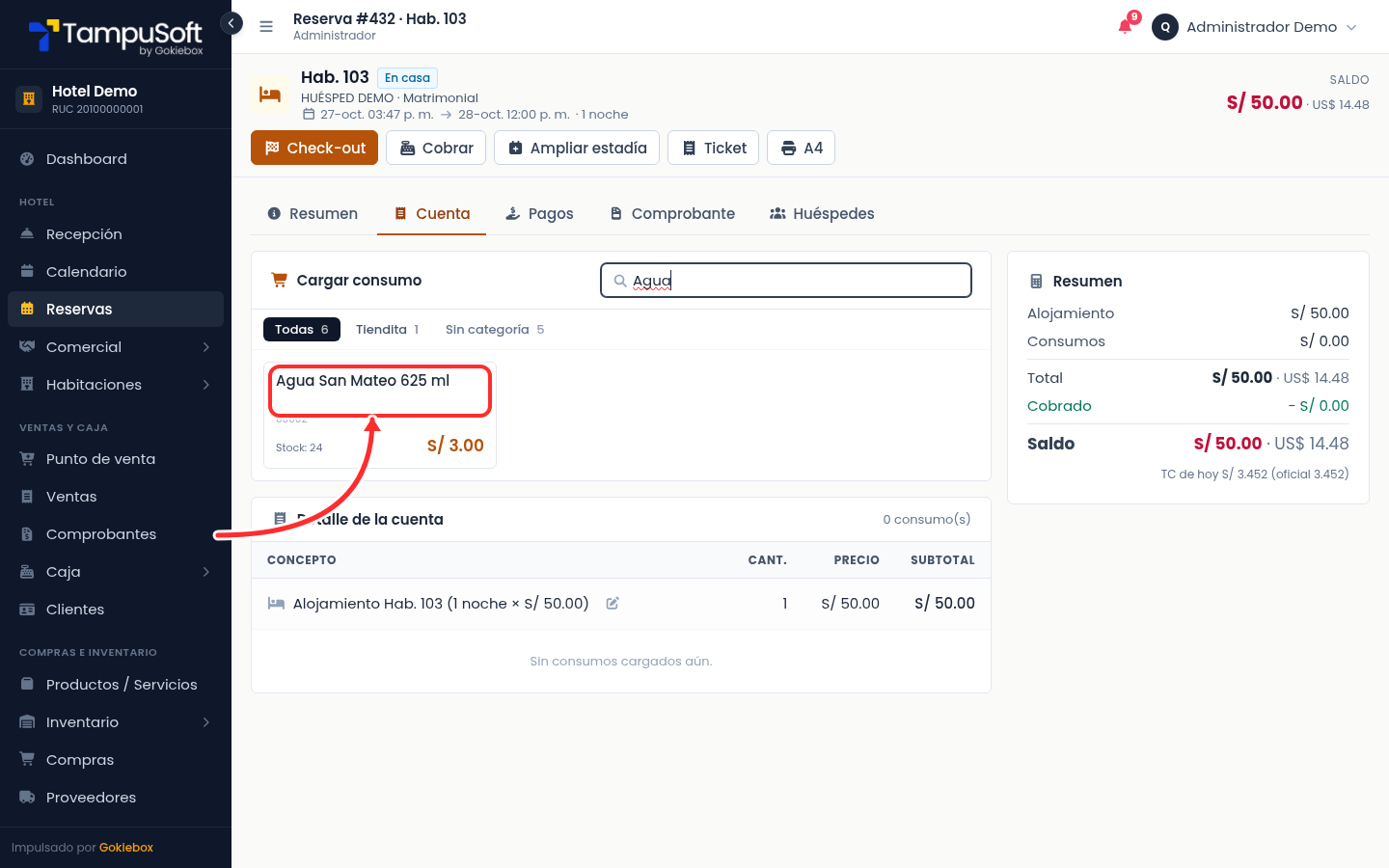Viewport: 1389px width, 868px height.
Task: Open Punto de venta
Action: pos(116,459)
